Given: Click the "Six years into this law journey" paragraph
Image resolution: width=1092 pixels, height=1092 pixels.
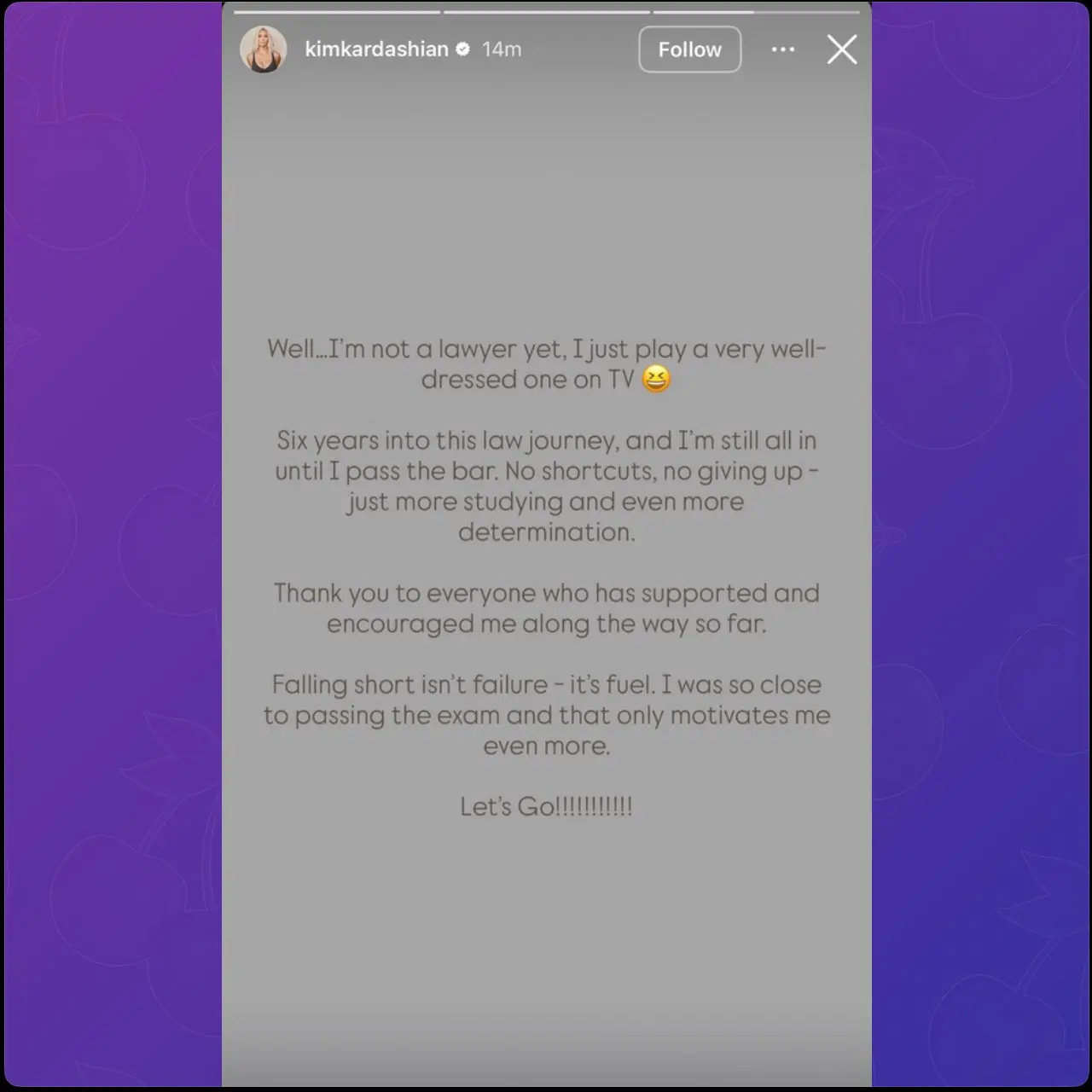Looking at the screenshot, I should coord(546,486).
